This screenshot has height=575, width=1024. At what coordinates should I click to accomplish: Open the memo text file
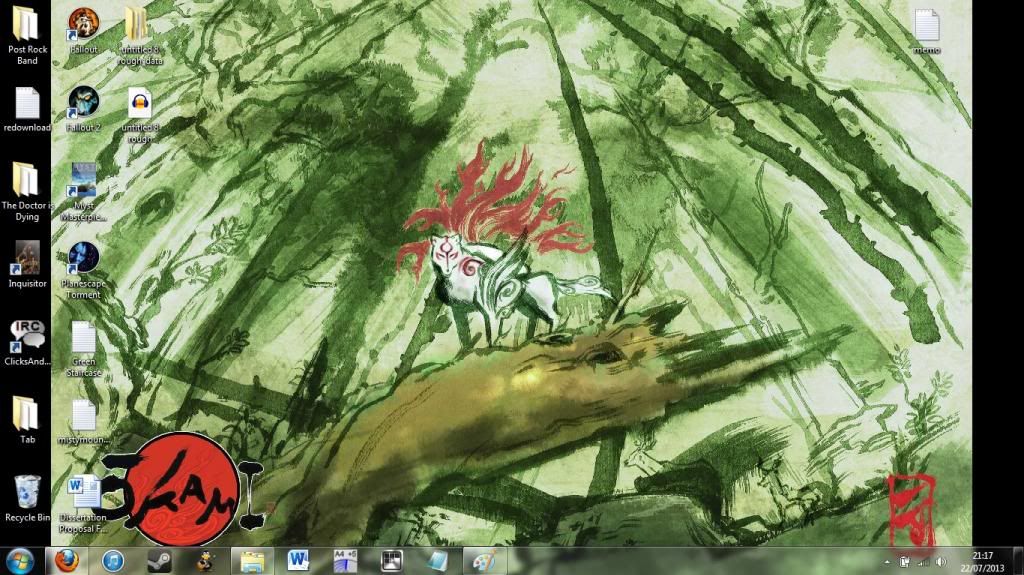point(927,31)
